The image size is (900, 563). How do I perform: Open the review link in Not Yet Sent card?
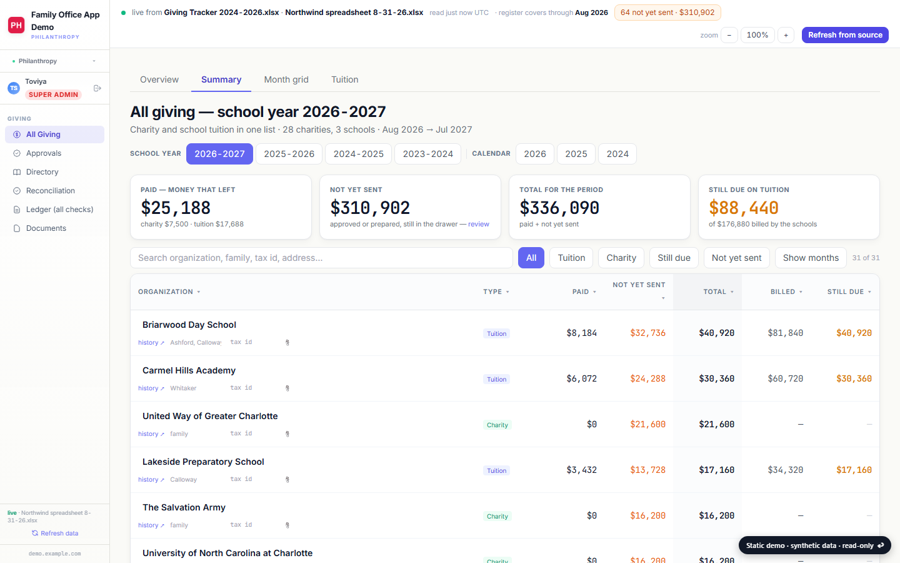pos(478,224)
